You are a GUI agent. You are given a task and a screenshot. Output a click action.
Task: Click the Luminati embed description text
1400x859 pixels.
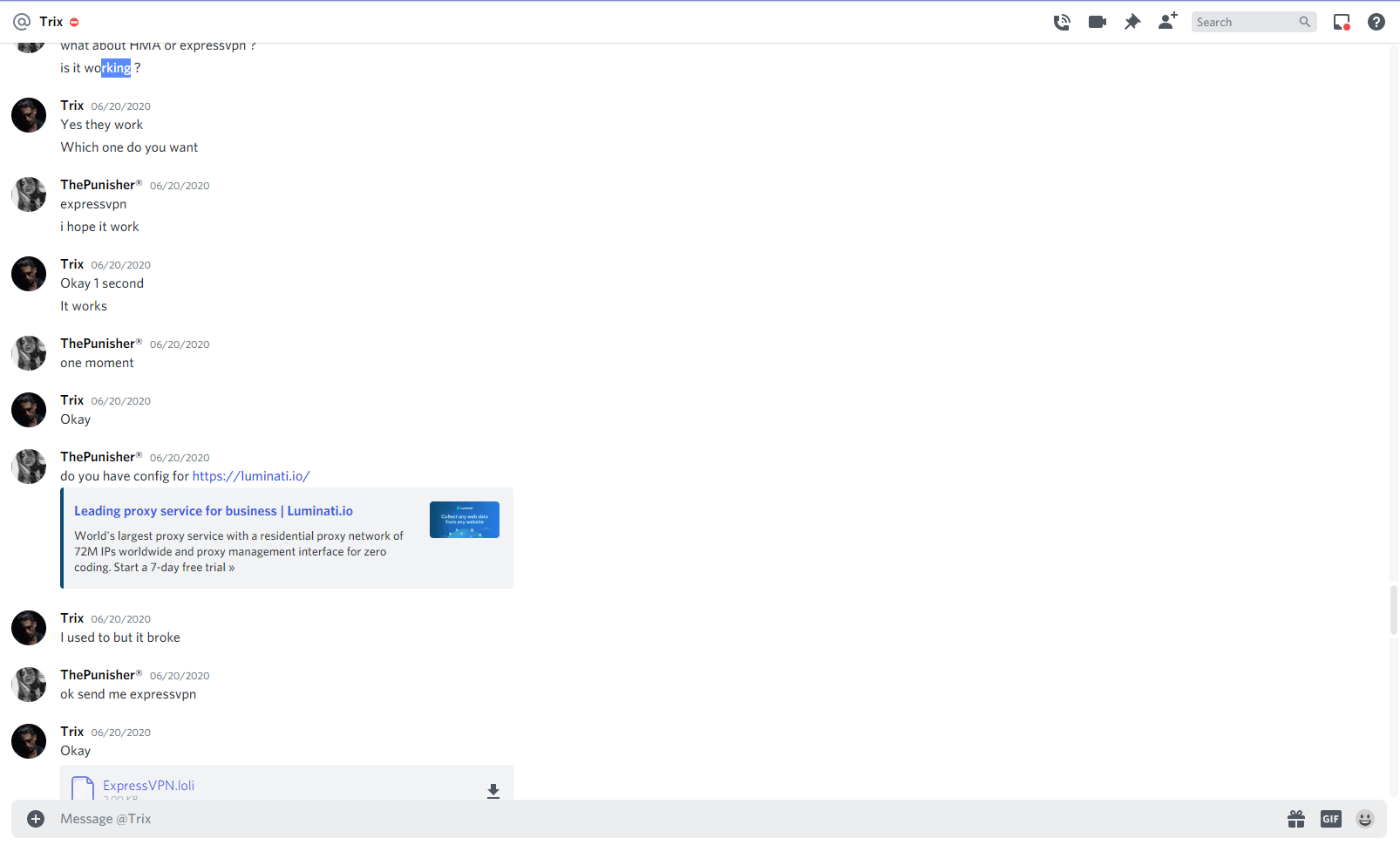click(x=239, y=552)
